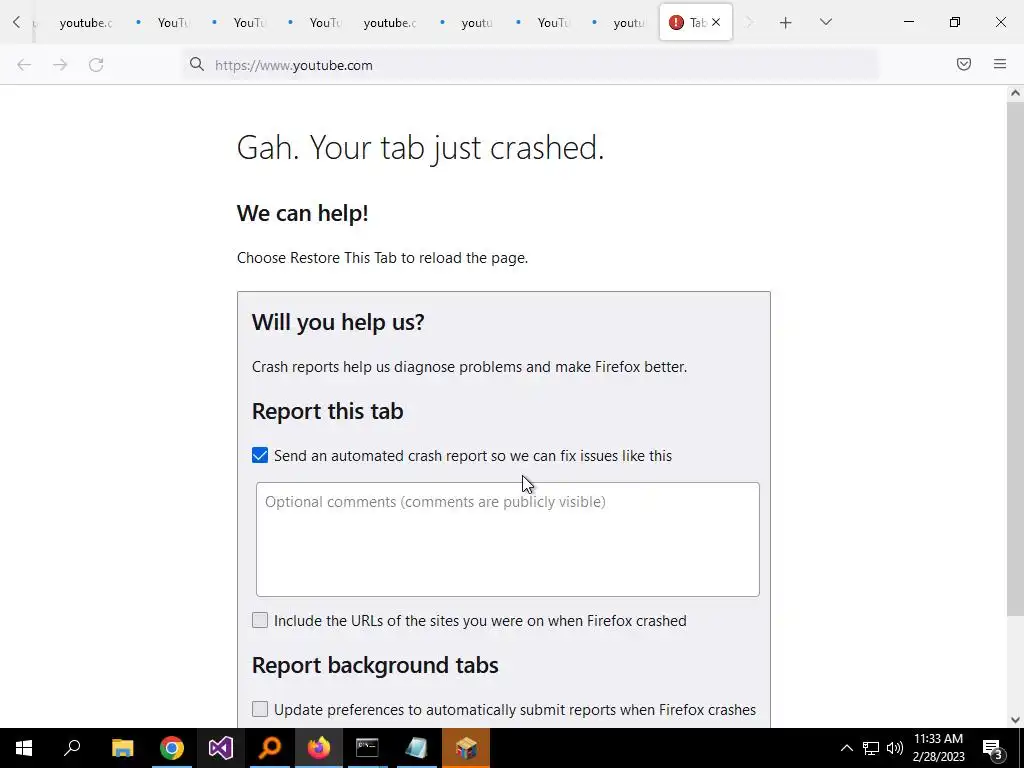Minimize the Firefox window
Screen dimensions: 1024x768
point(908,22)
